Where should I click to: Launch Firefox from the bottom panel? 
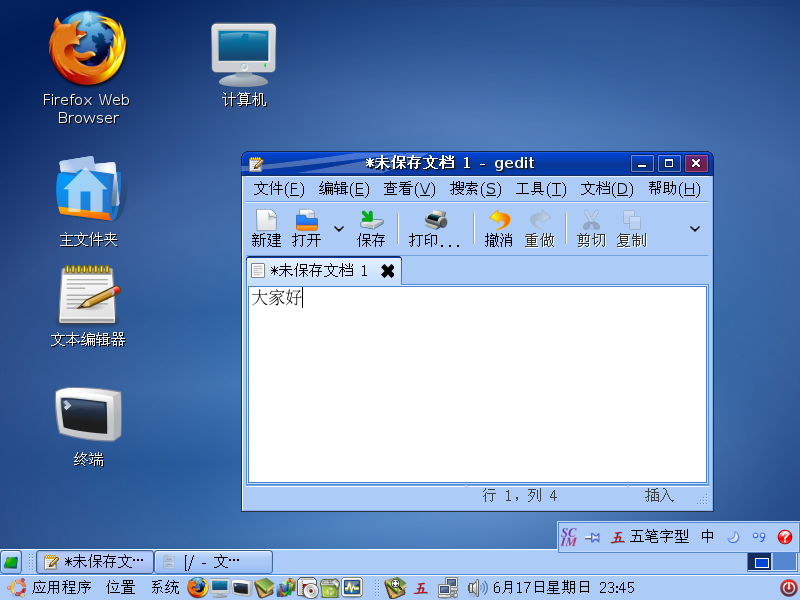click(197, 588)
